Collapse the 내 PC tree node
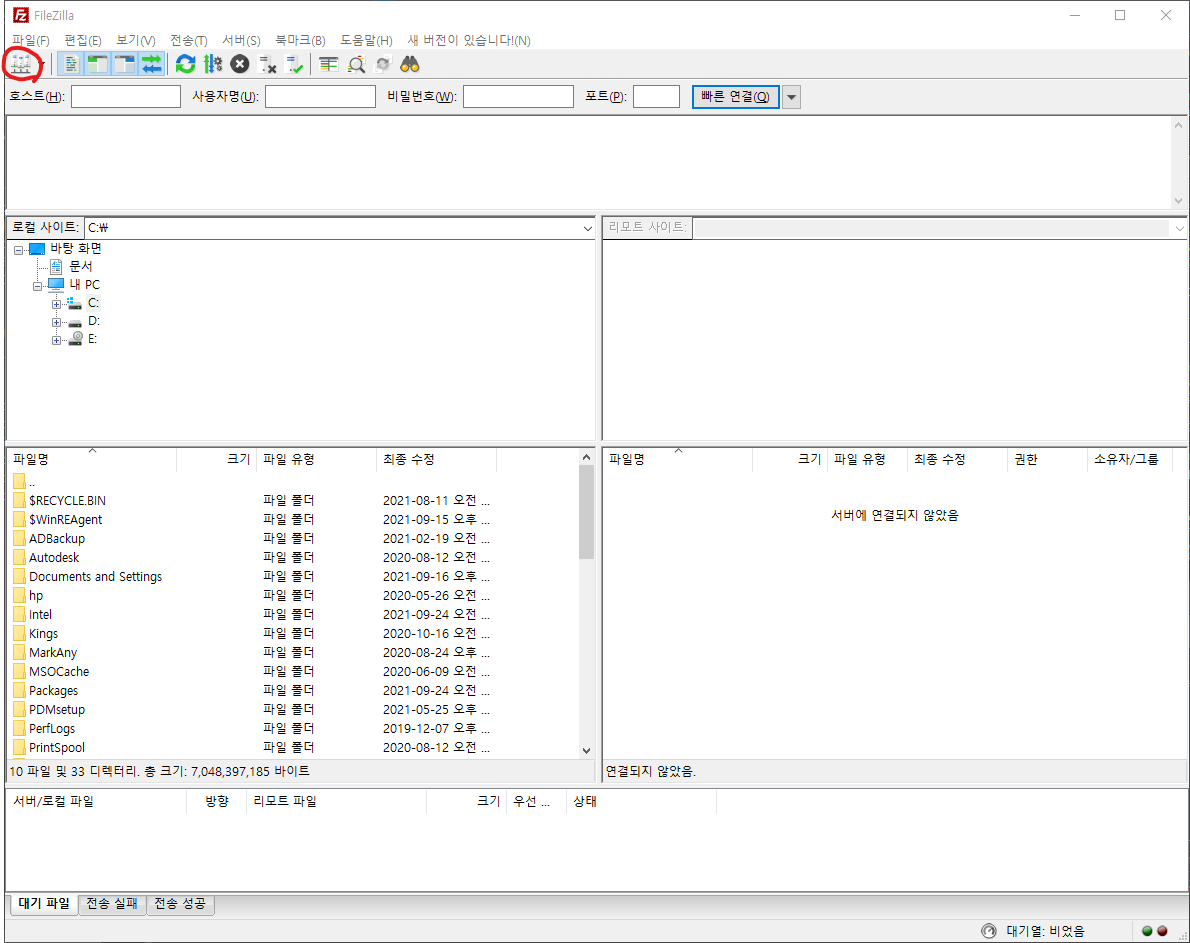The image size is (1190, 943). pyautogui.click(x=37, y=286)
